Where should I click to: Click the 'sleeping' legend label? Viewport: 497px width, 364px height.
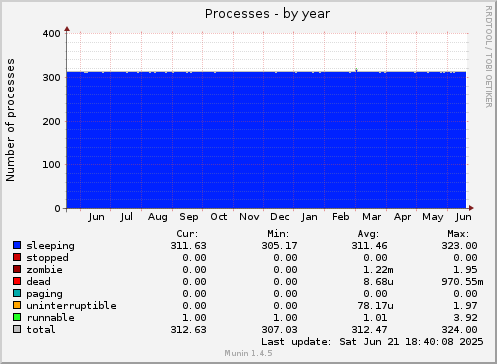(x=50, y=246)
